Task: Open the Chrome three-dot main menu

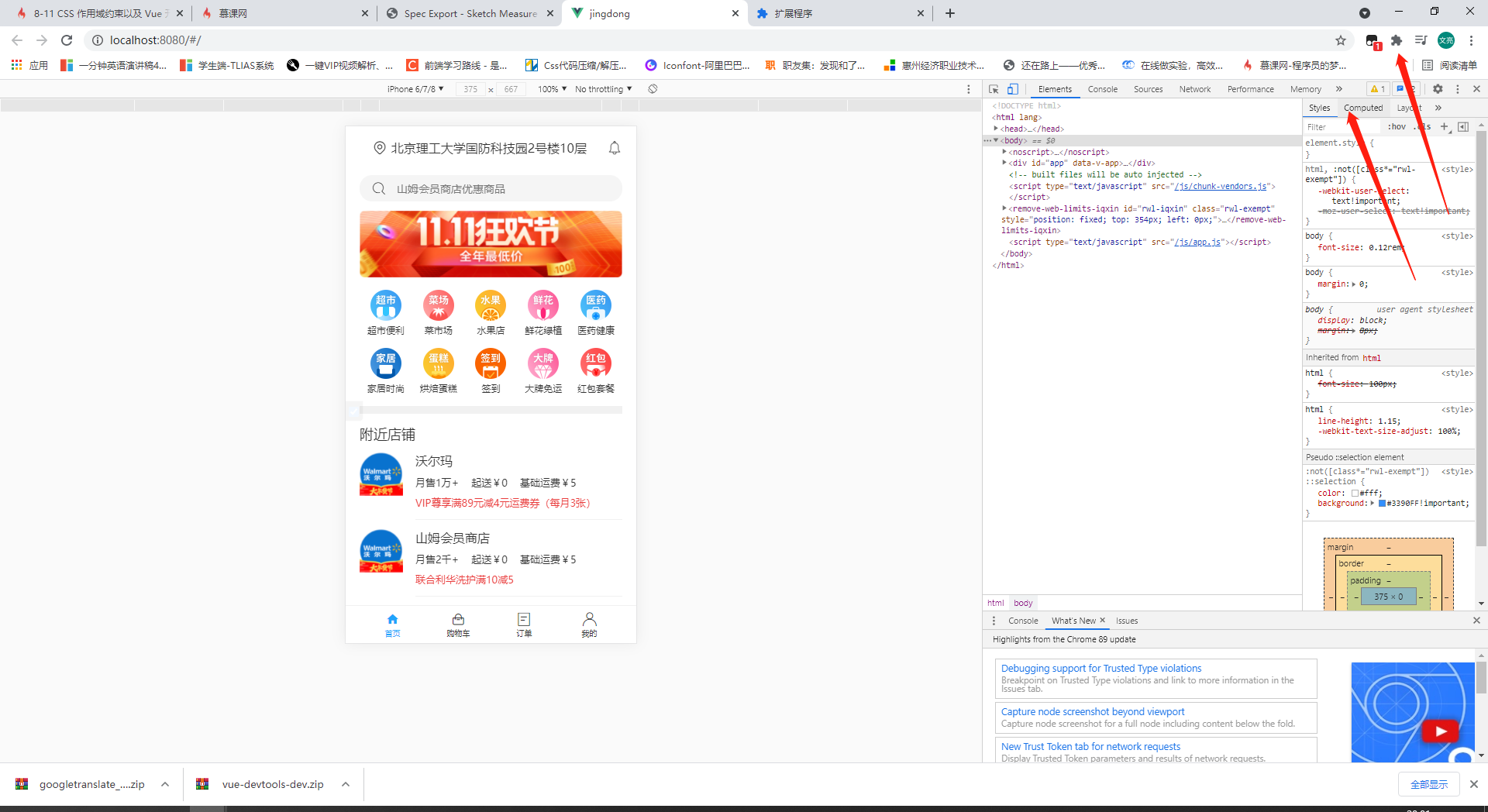Action: click(1471, 40)
